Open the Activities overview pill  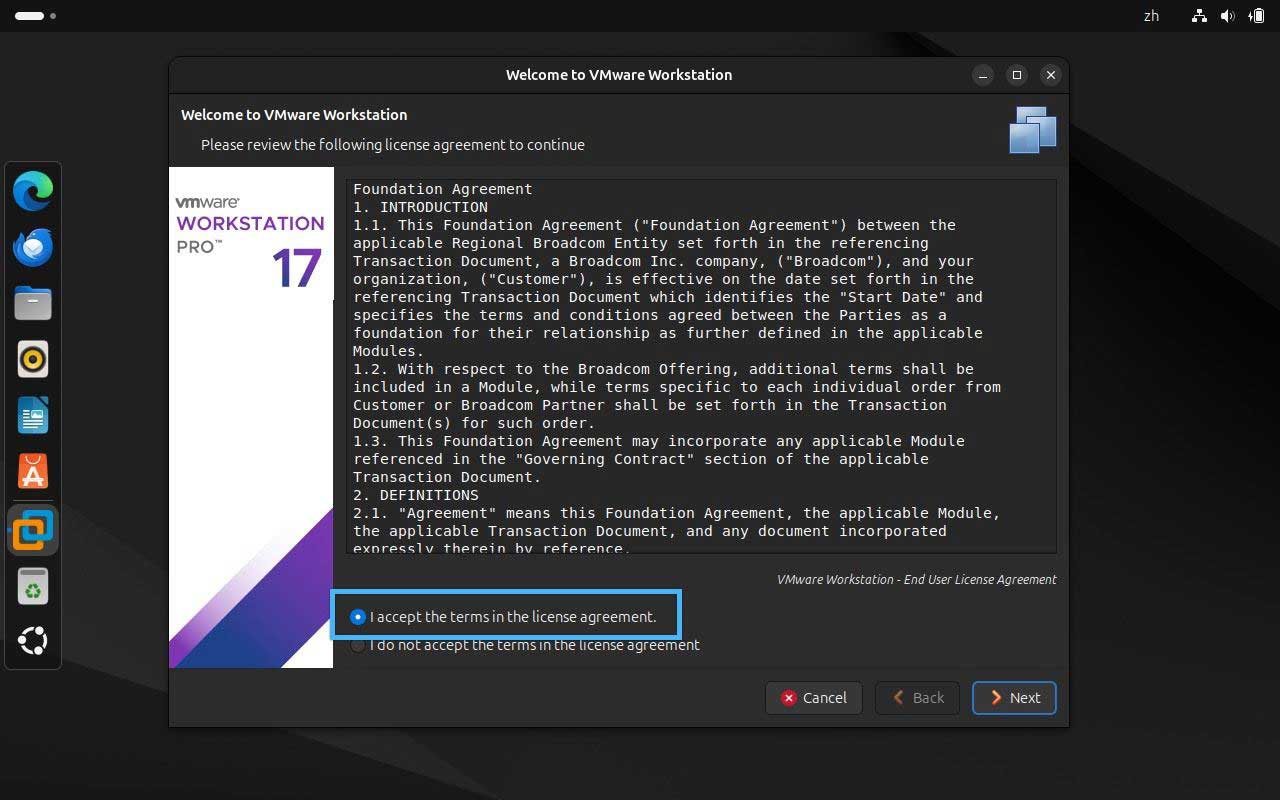pos(35,16)
